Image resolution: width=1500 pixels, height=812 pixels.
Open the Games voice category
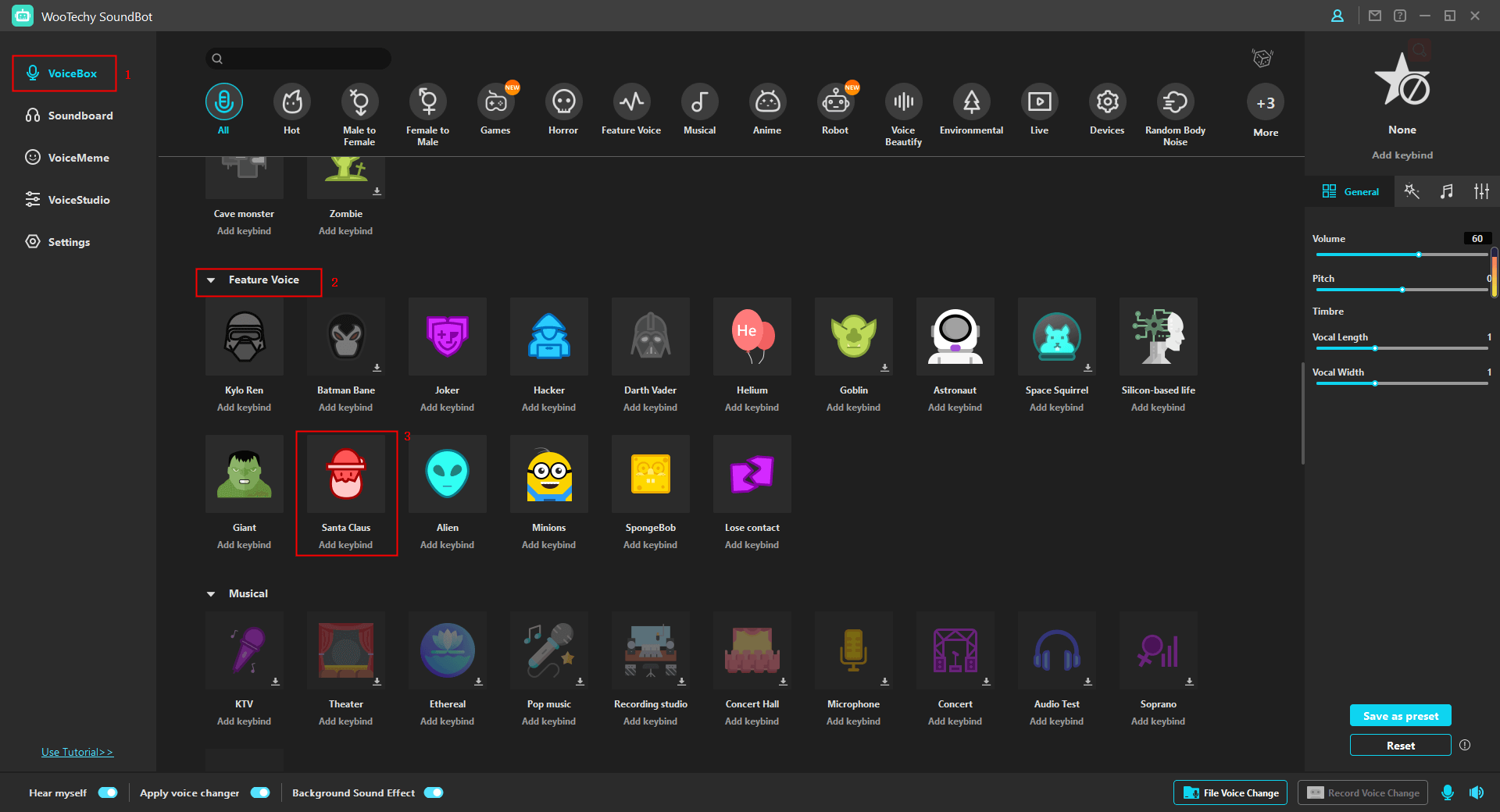(495, 101)
